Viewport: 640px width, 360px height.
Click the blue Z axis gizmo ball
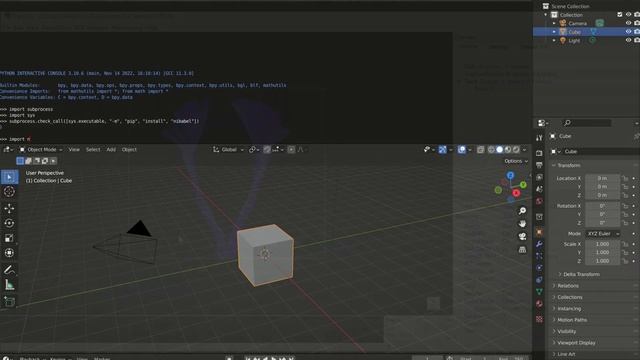click(x=510, y=176)
